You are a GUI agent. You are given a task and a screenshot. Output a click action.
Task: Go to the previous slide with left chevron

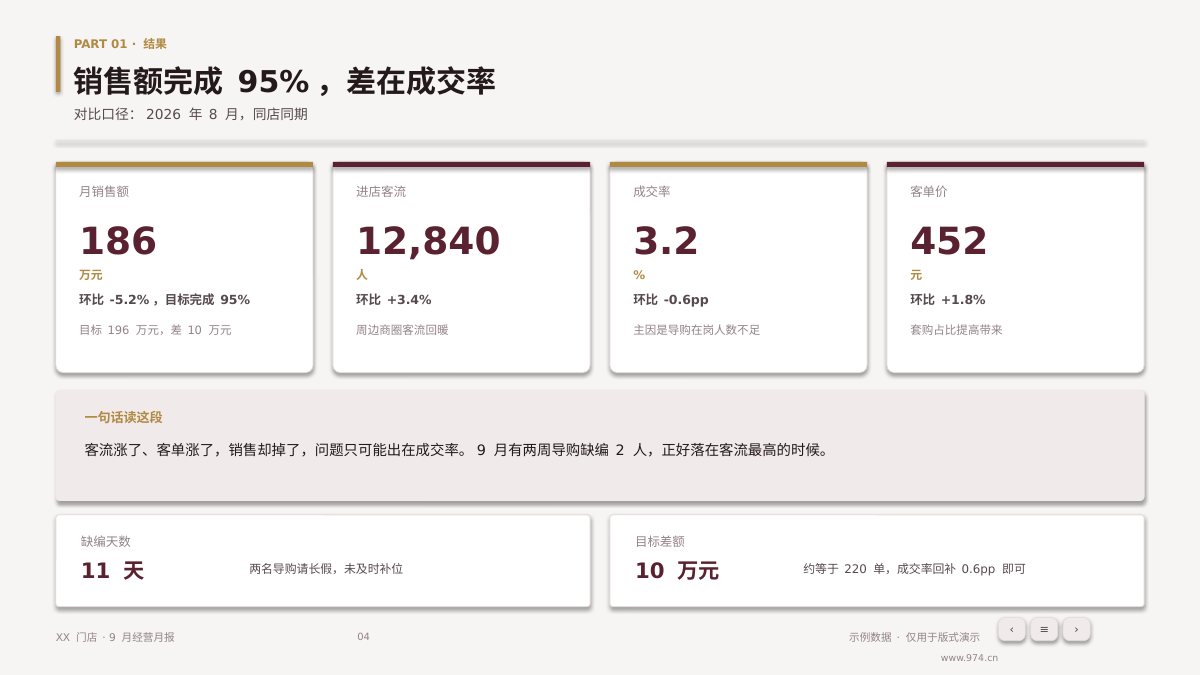coord(1012,629)
